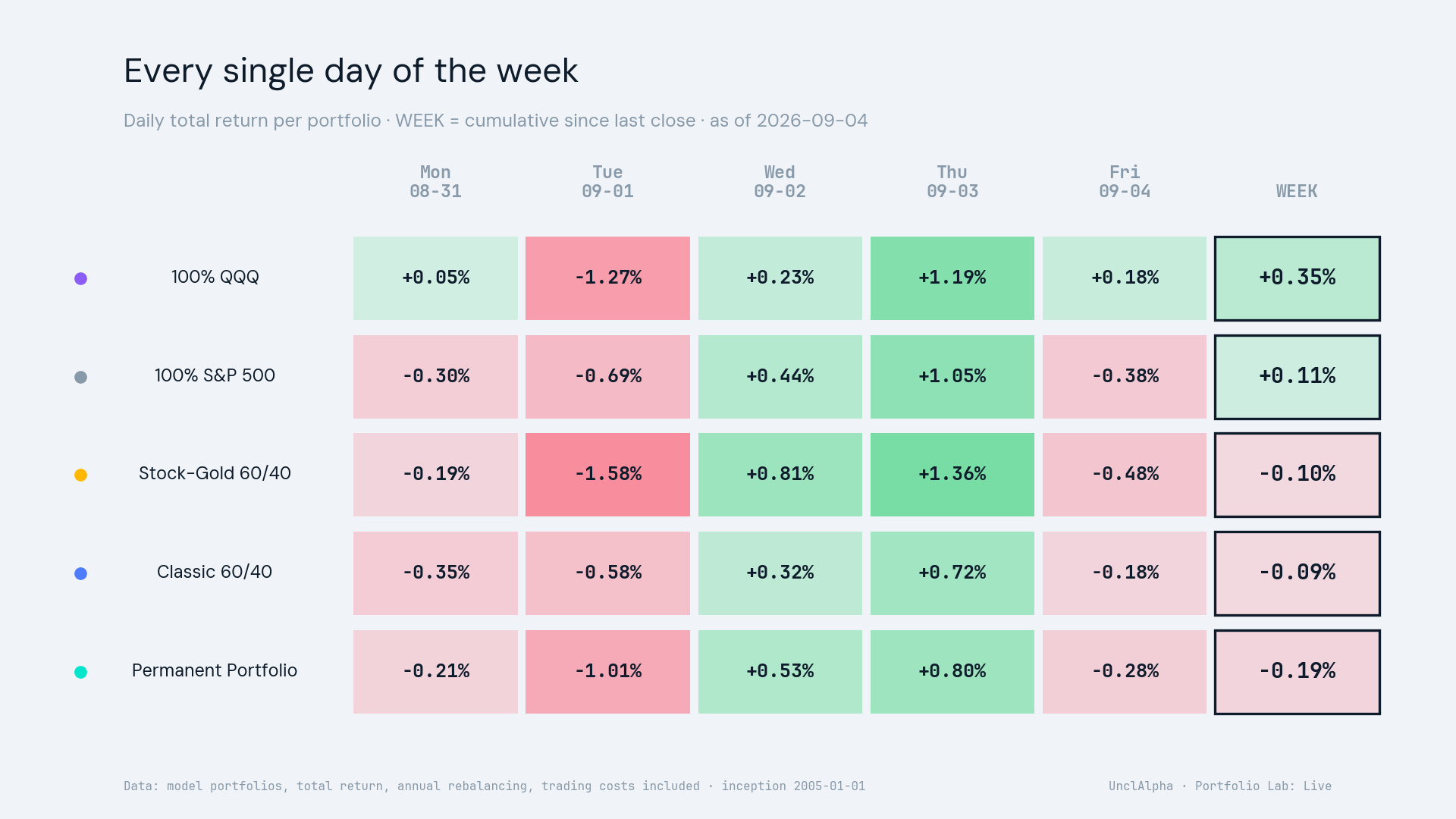The height and width of the screenshot is (819, 1456).
Task: Select the Thu 09-03 column header
Action: point(952,182)
